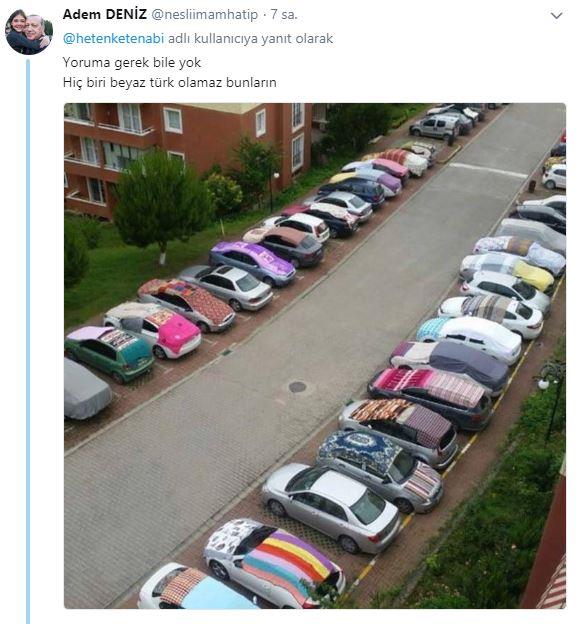This screenshot has width=587, height=624.
Task: Open Adem DENİZ's profile avatar
Action: tap(29, 32)
